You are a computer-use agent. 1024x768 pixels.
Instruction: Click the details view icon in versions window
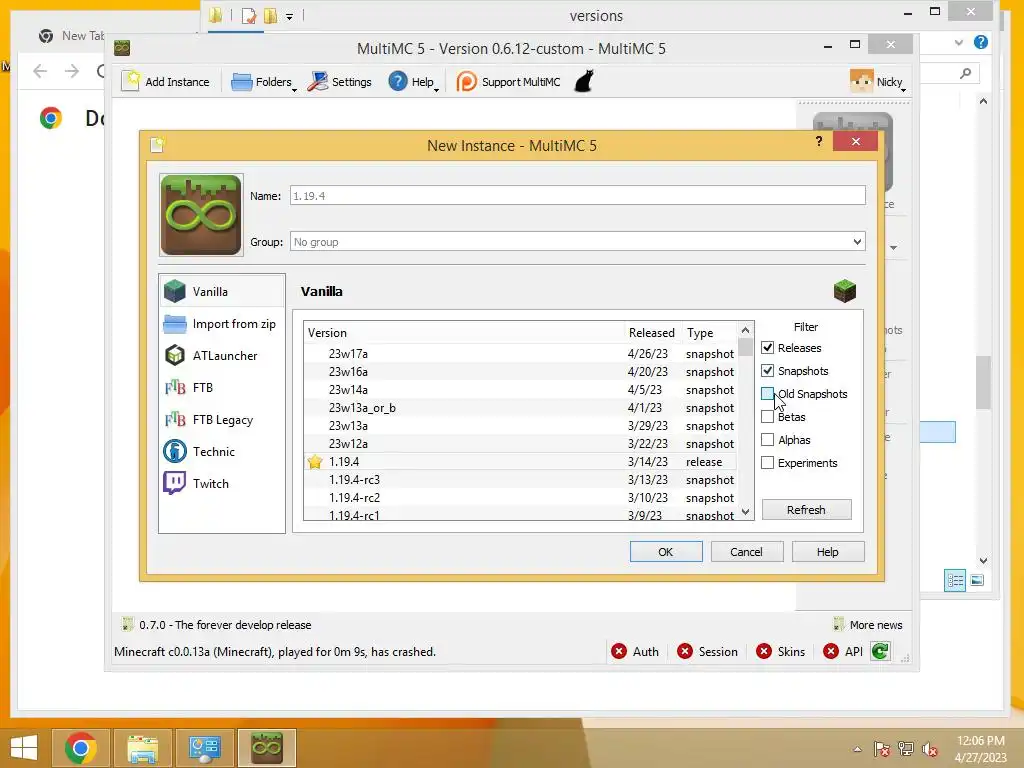[955, 580]
